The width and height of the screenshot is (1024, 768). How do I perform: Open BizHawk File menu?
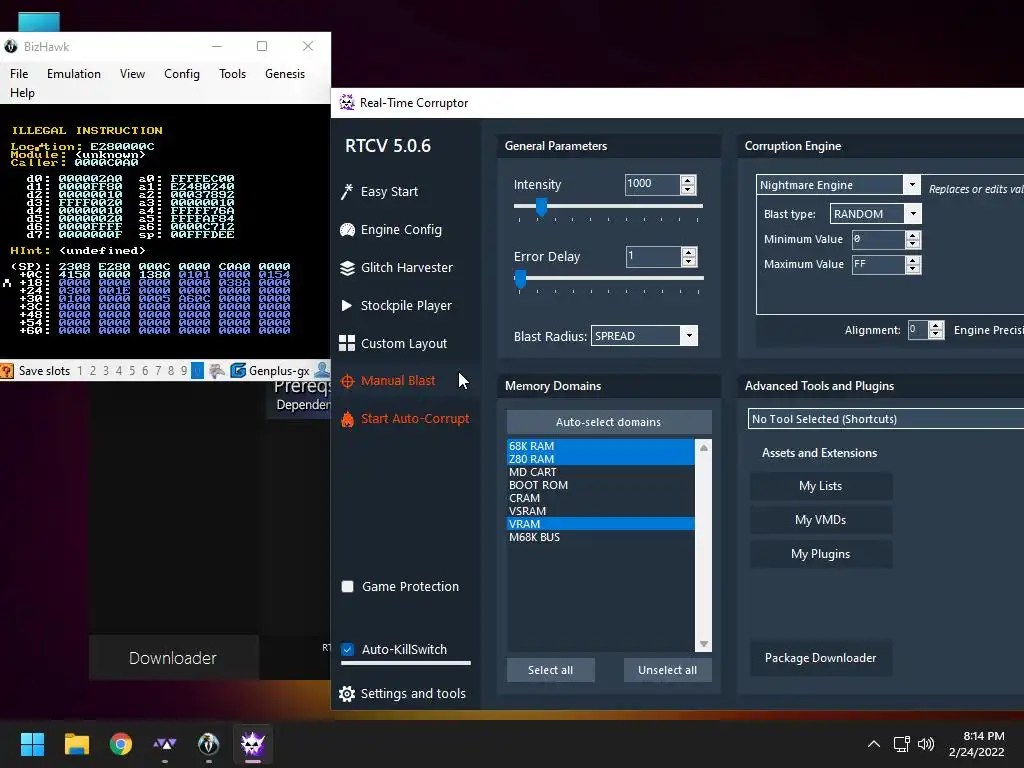(19, 74)
